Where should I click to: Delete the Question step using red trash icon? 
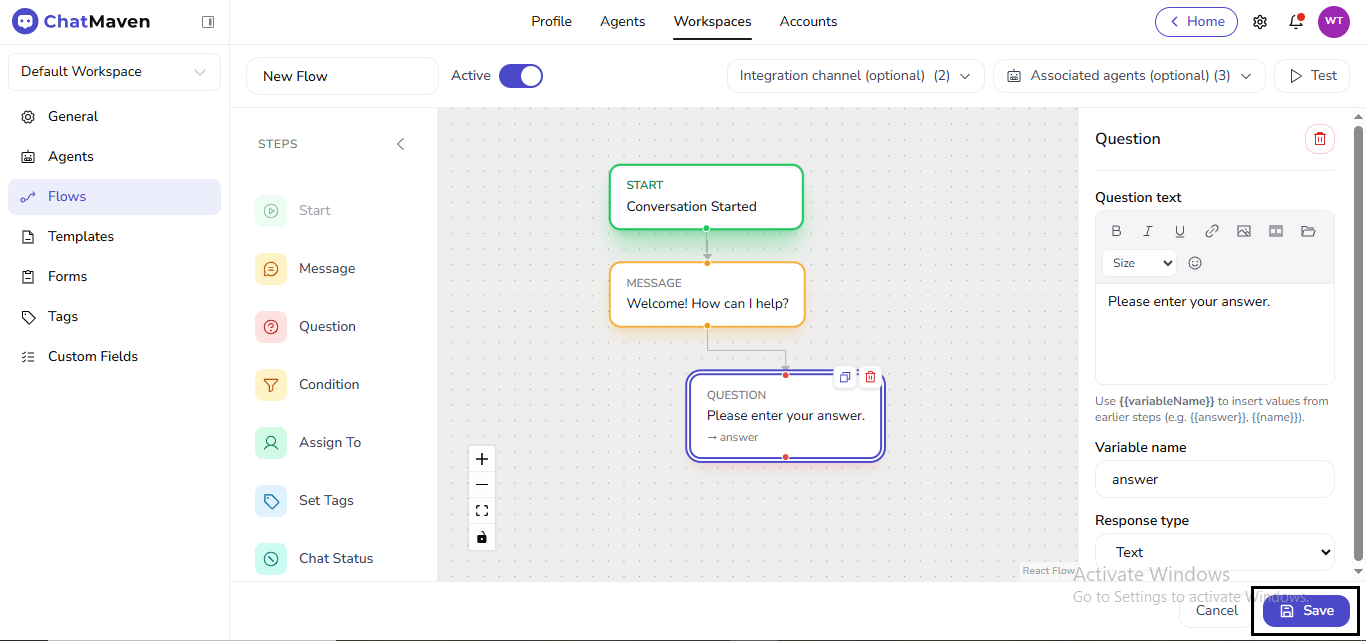point(1319,139)
